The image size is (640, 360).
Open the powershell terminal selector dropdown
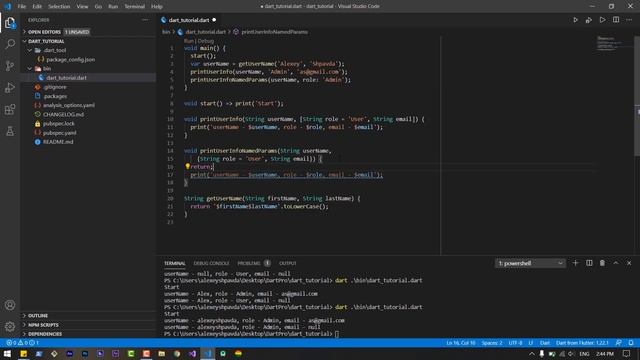(x=530, y=263)
